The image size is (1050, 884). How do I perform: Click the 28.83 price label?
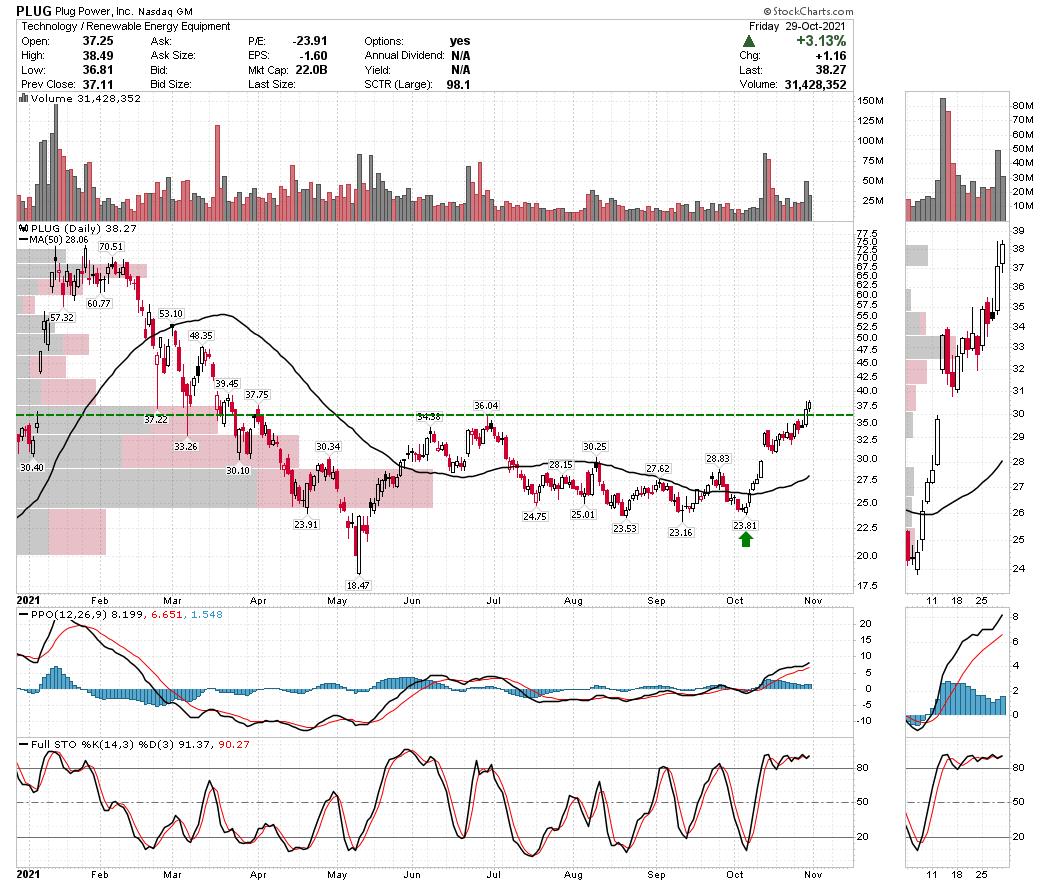(x=718, y=458)
